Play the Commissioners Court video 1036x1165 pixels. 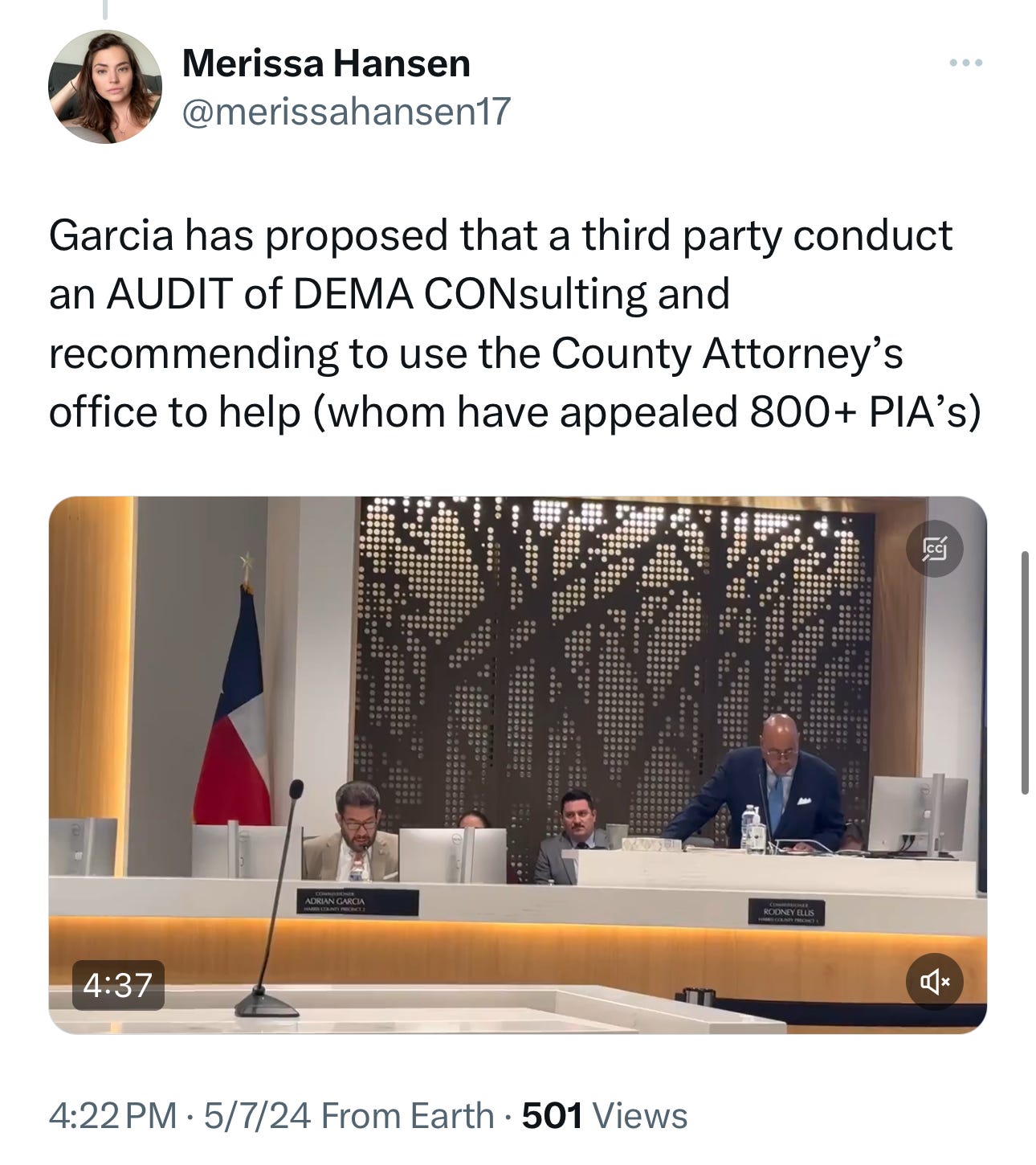[x=517, y=765]
